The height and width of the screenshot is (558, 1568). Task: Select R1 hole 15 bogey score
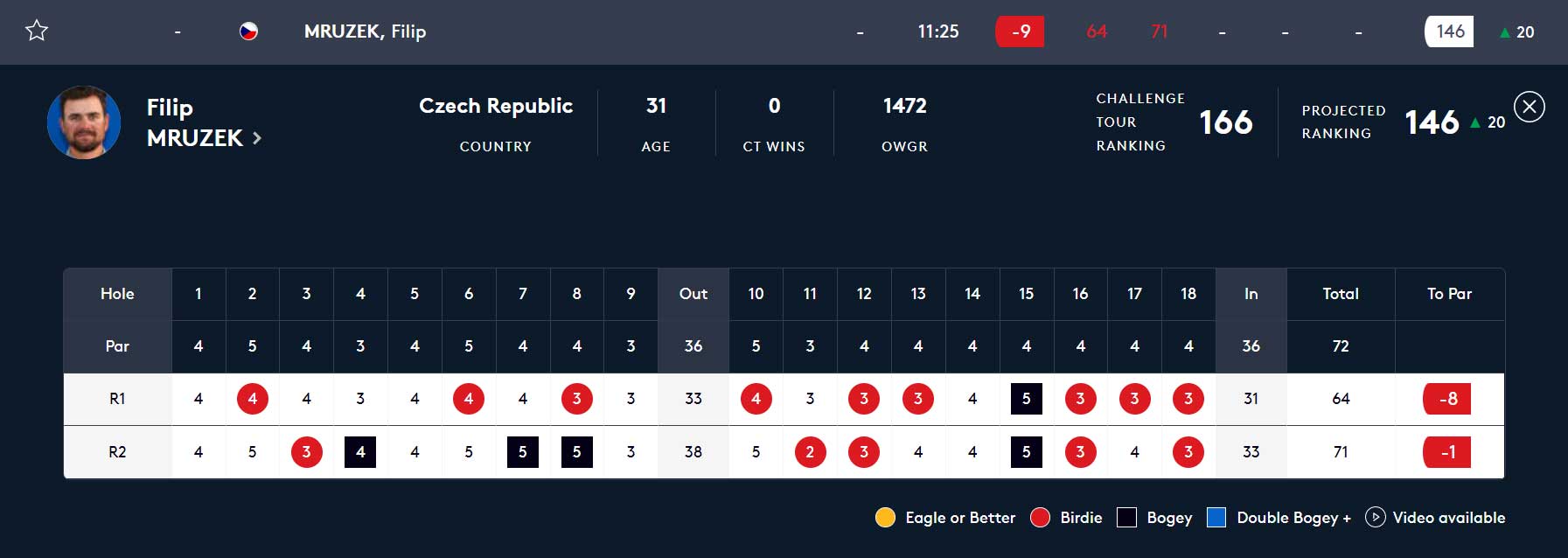pyautogui.click(x=1026, y=399)
